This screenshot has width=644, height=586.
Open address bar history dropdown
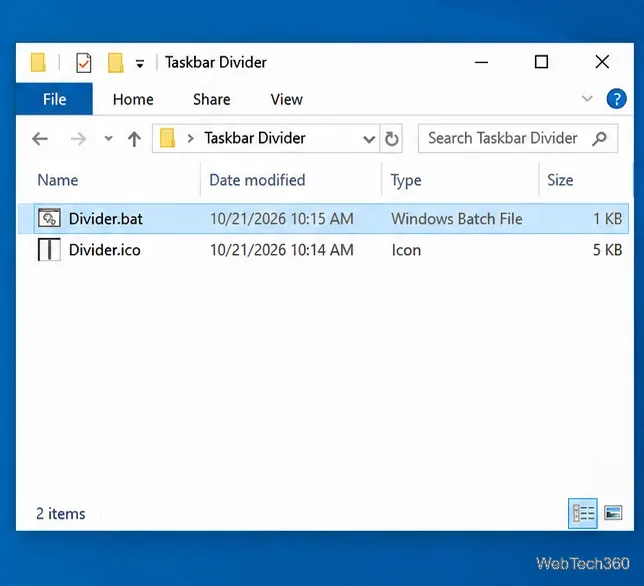point(369,139)
